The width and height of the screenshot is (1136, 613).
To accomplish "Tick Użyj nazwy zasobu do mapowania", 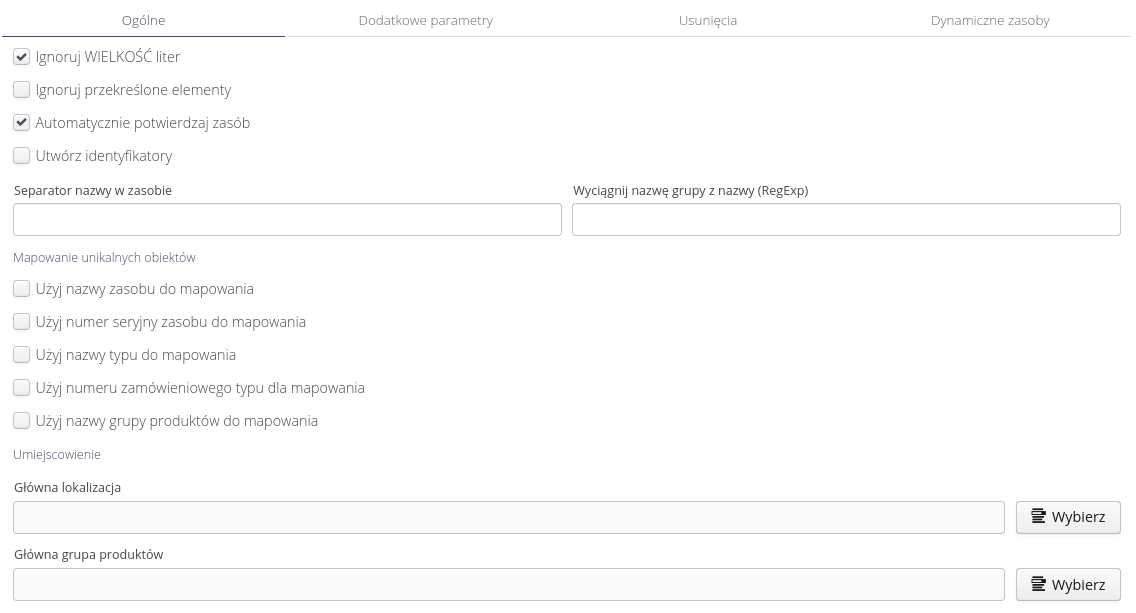I will point(22,289).
